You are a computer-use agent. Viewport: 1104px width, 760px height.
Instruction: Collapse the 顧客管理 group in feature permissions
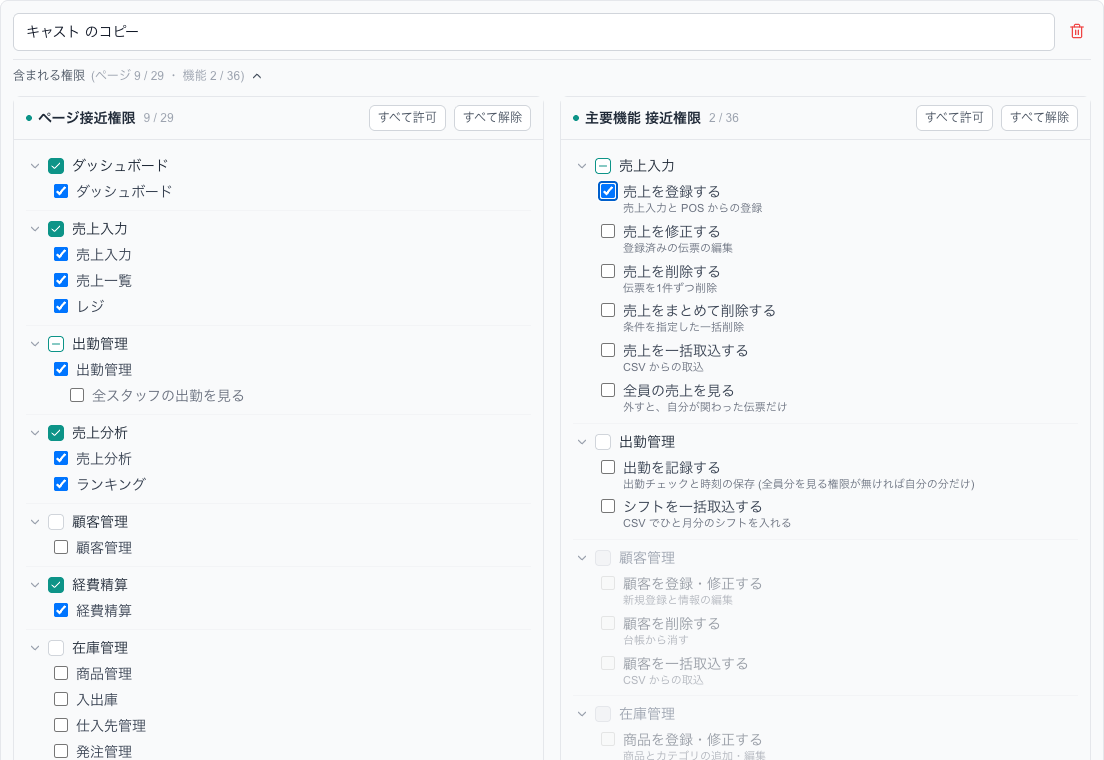pos(582,559)
